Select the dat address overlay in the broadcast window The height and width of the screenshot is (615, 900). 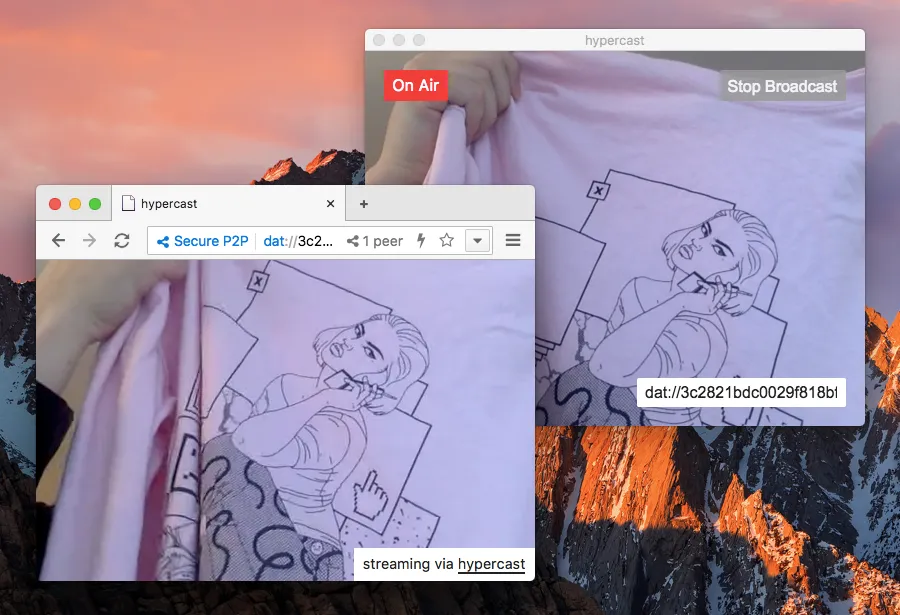click(x=741, y=391)
